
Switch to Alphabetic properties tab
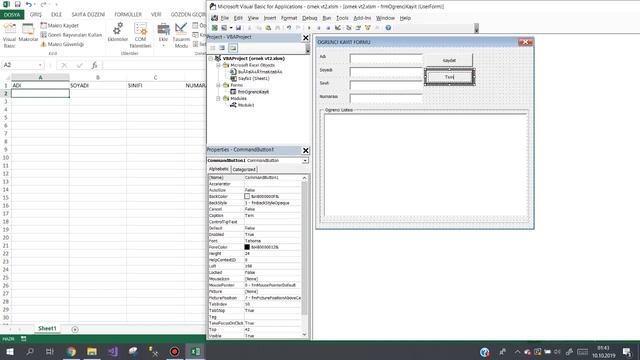pyautogui.click(x=219, y=169)
